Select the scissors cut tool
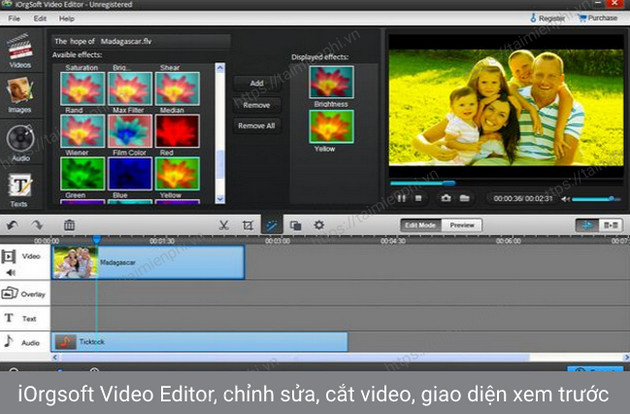Image resolution: width=630 pixels, height=414 pixels. [x=224, y=225]
